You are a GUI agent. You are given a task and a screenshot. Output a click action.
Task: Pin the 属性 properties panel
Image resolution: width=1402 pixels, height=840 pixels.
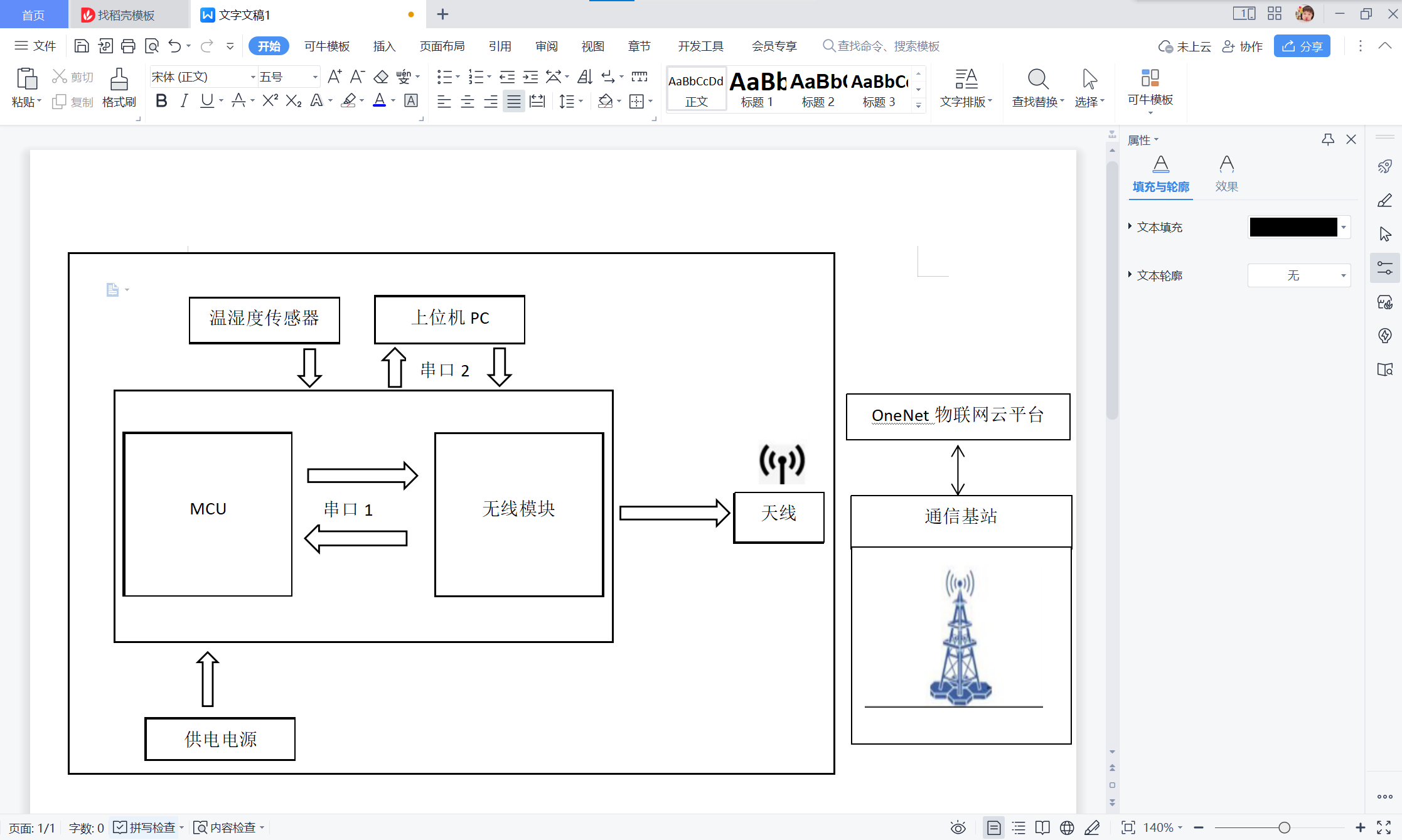1328,139
